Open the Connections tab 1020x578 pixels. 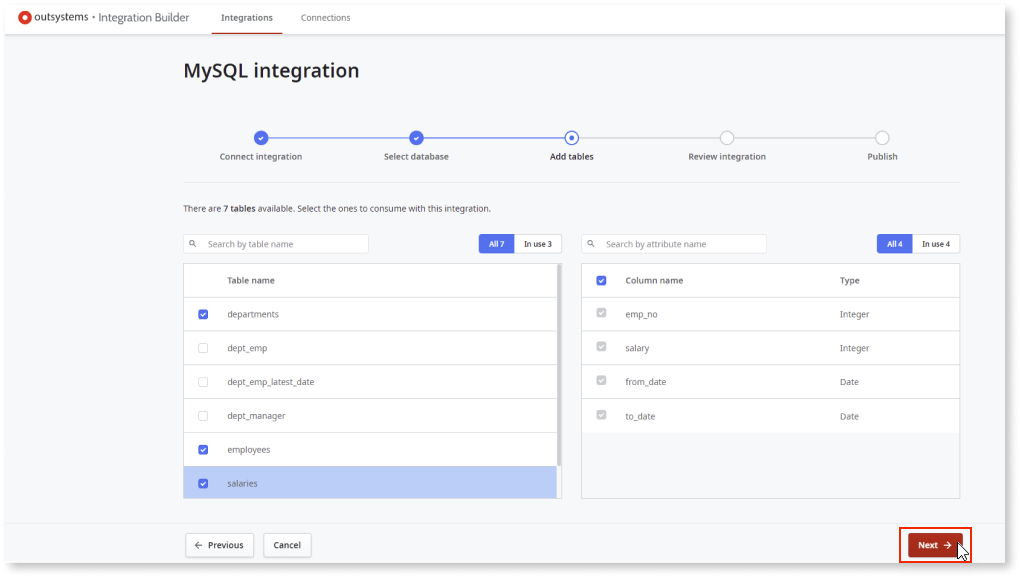coord(325,17)
